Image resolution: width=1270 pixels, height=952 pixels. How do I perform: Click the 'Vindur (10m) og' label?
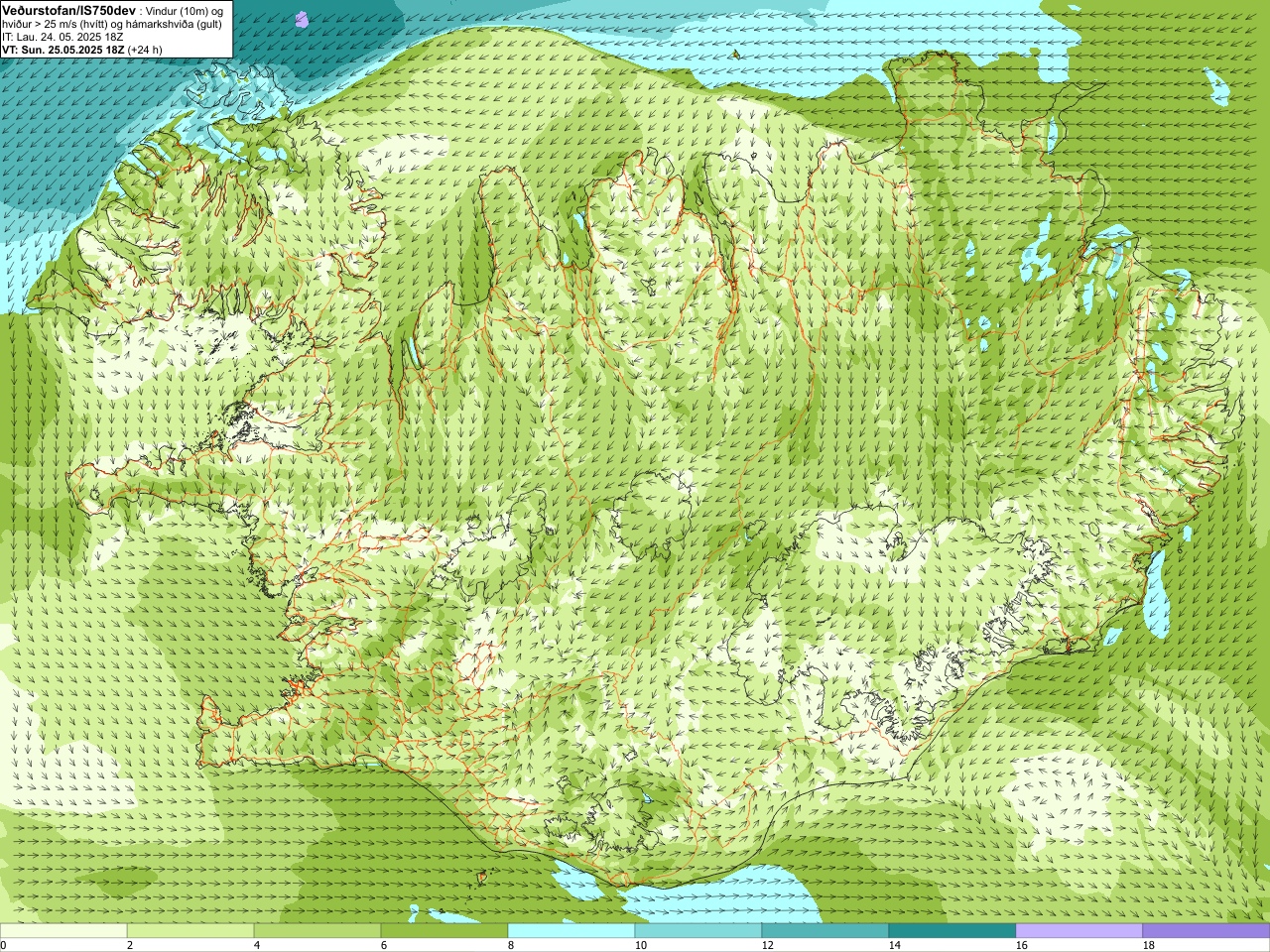[x=184, y=11]
